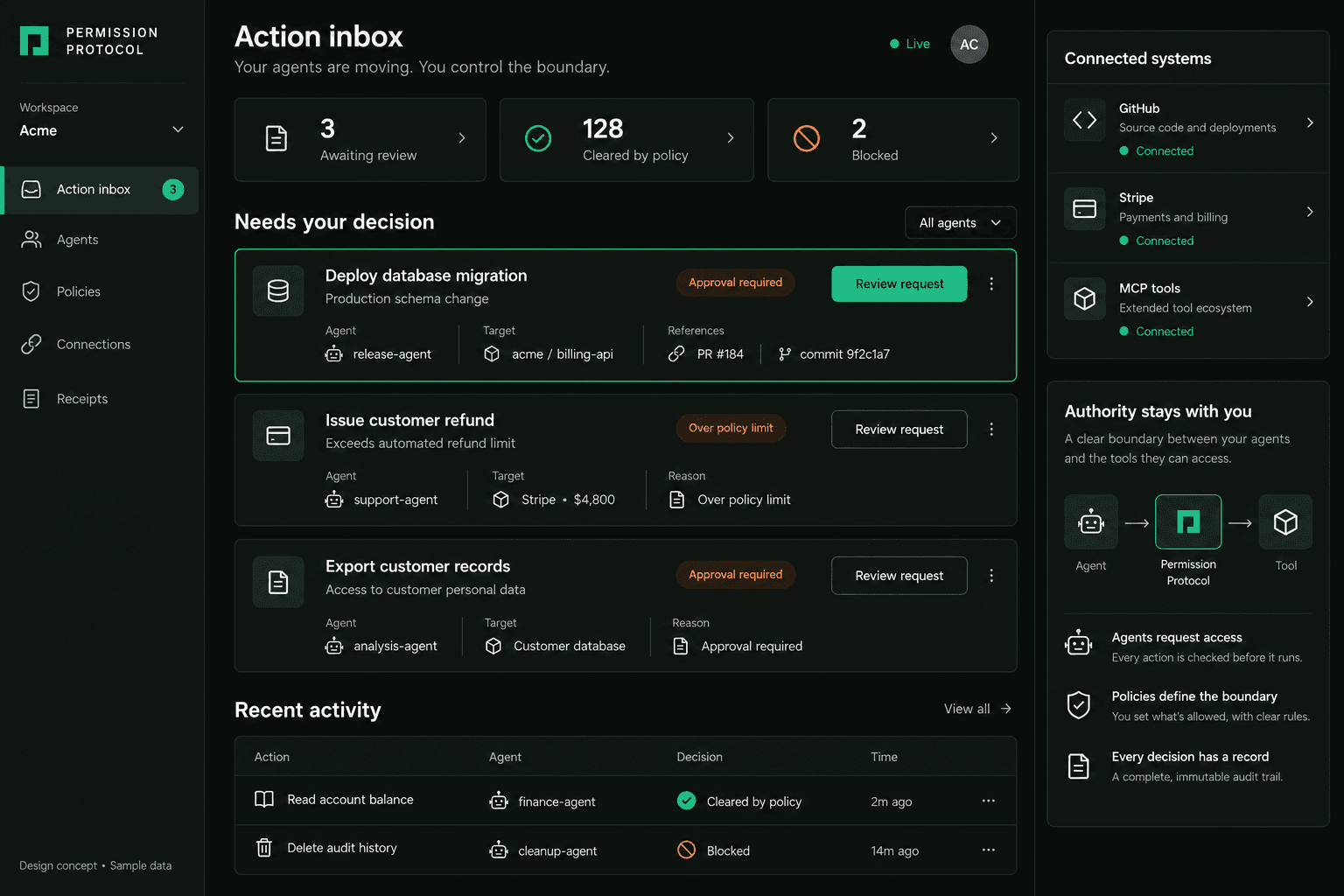Click Stripe $4,800 target text
The image size is (1344, 896).
point(568,500)
